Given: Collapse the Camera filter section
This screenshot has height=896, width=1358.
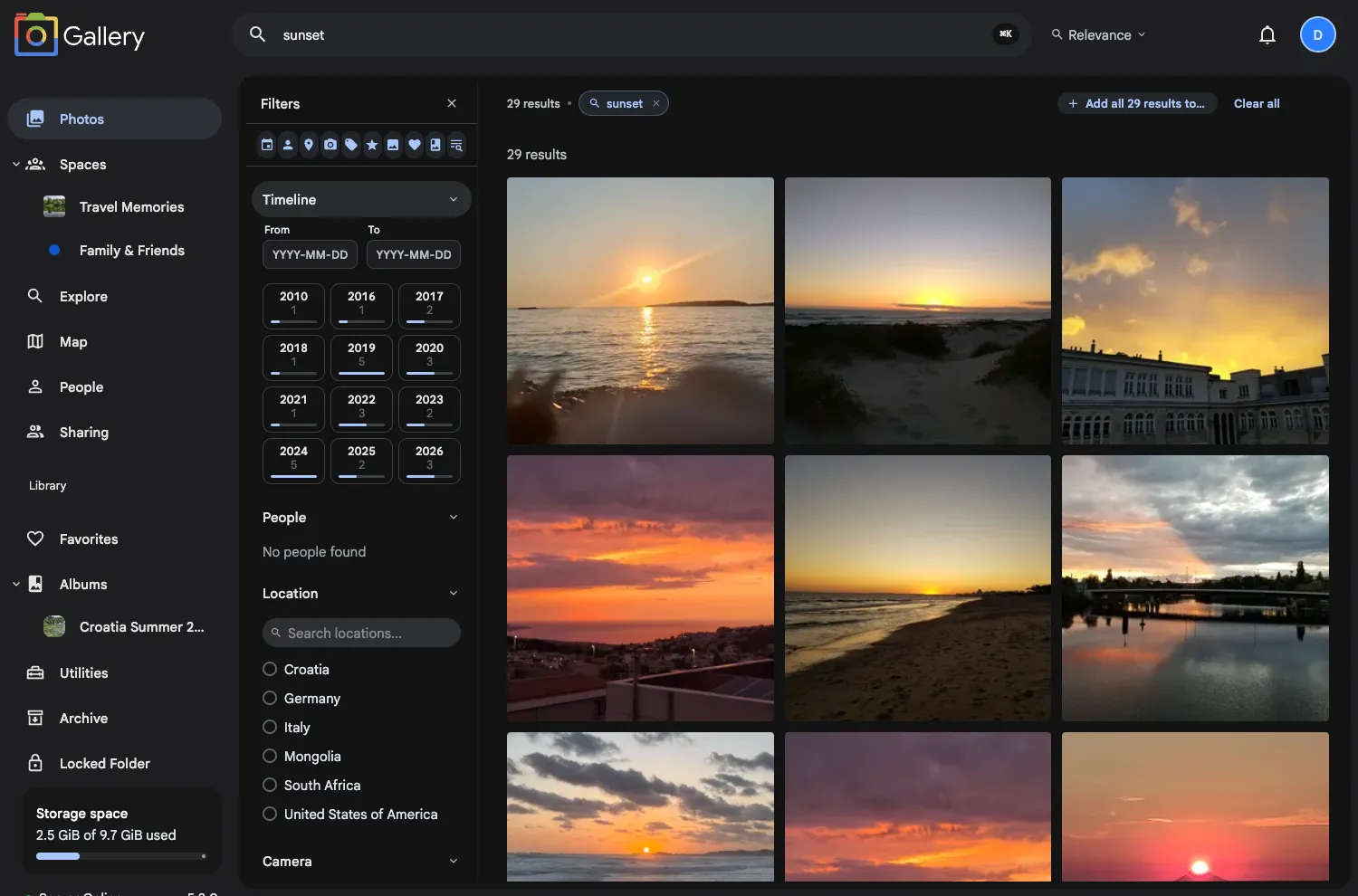Looking at the screenshot, I should 454,861.
